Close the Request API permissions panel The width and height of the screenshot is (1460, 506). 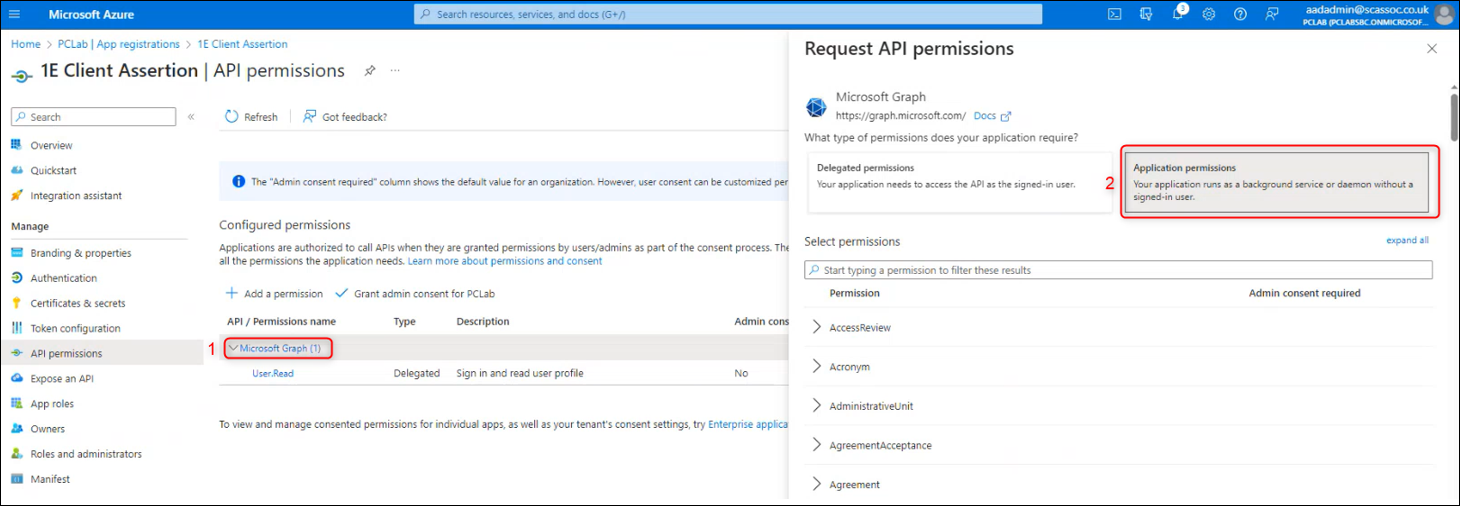(1431, 49)
